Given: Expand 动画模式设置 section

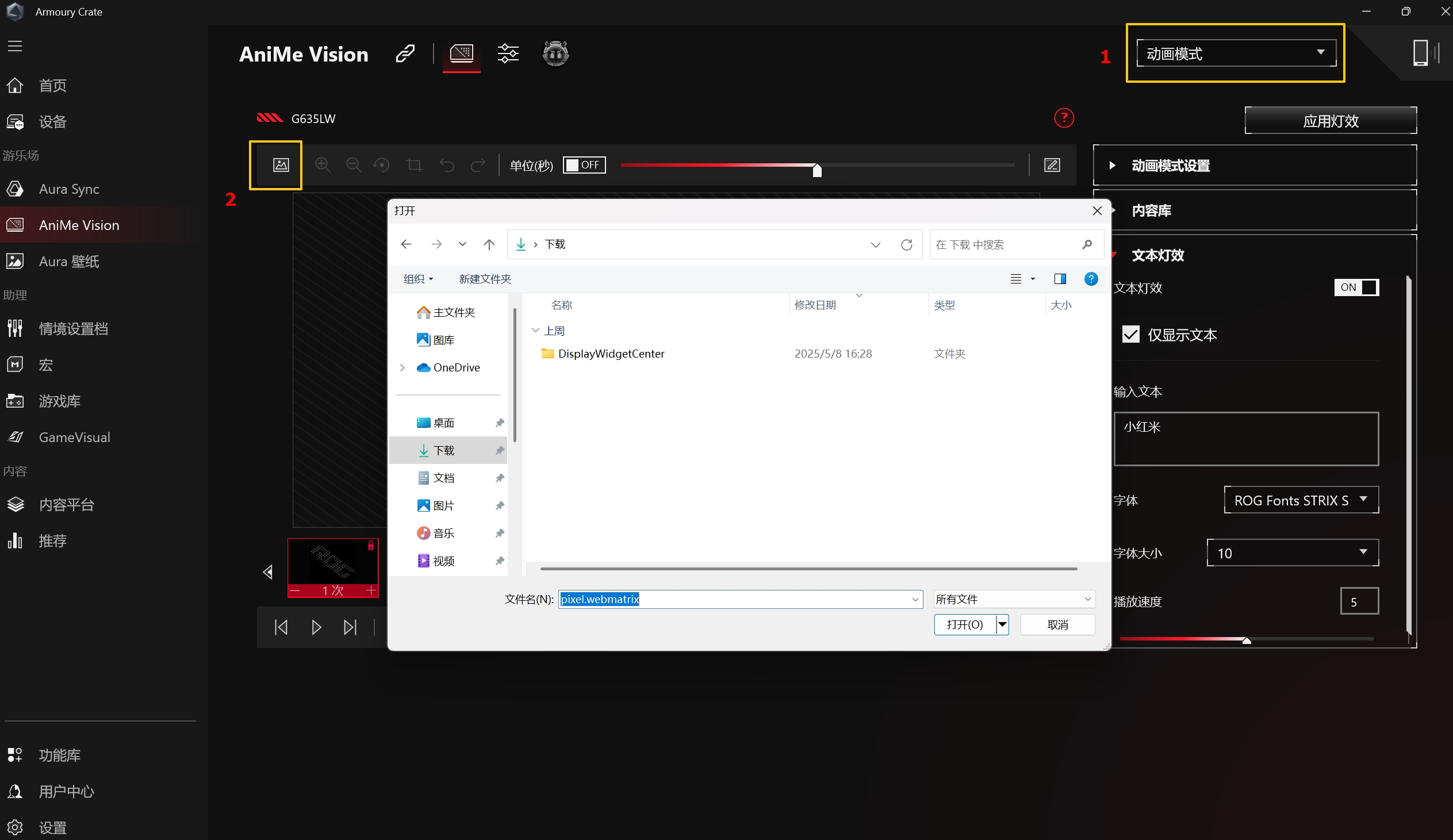Looking at the screenshot, I should click(x=1255, y=166).
